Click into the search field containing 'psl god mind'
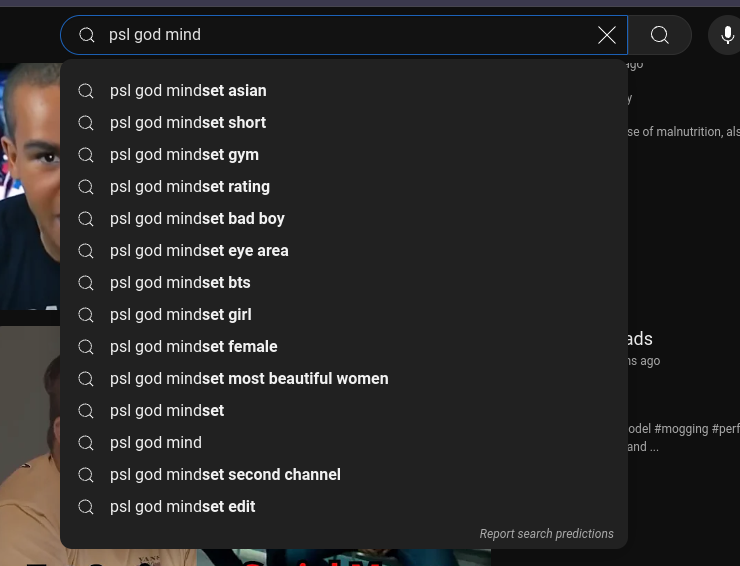 point(344,35)
